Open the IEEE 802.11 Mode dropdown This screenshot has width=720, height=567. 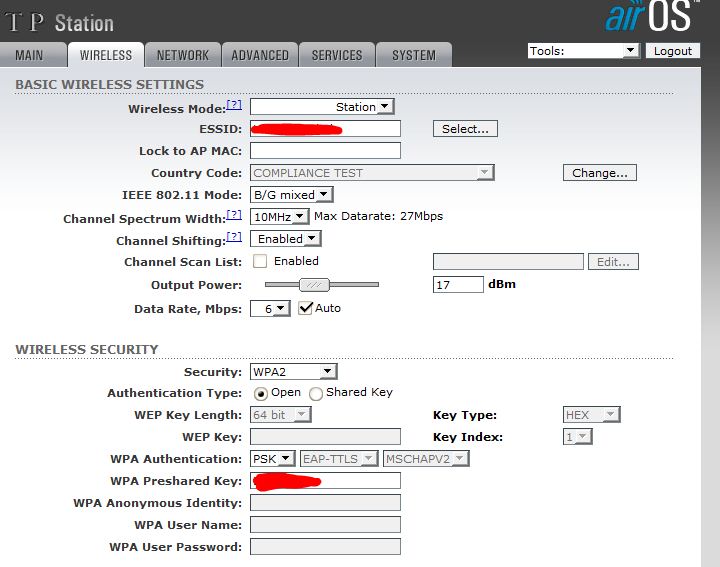click(292, 195)
